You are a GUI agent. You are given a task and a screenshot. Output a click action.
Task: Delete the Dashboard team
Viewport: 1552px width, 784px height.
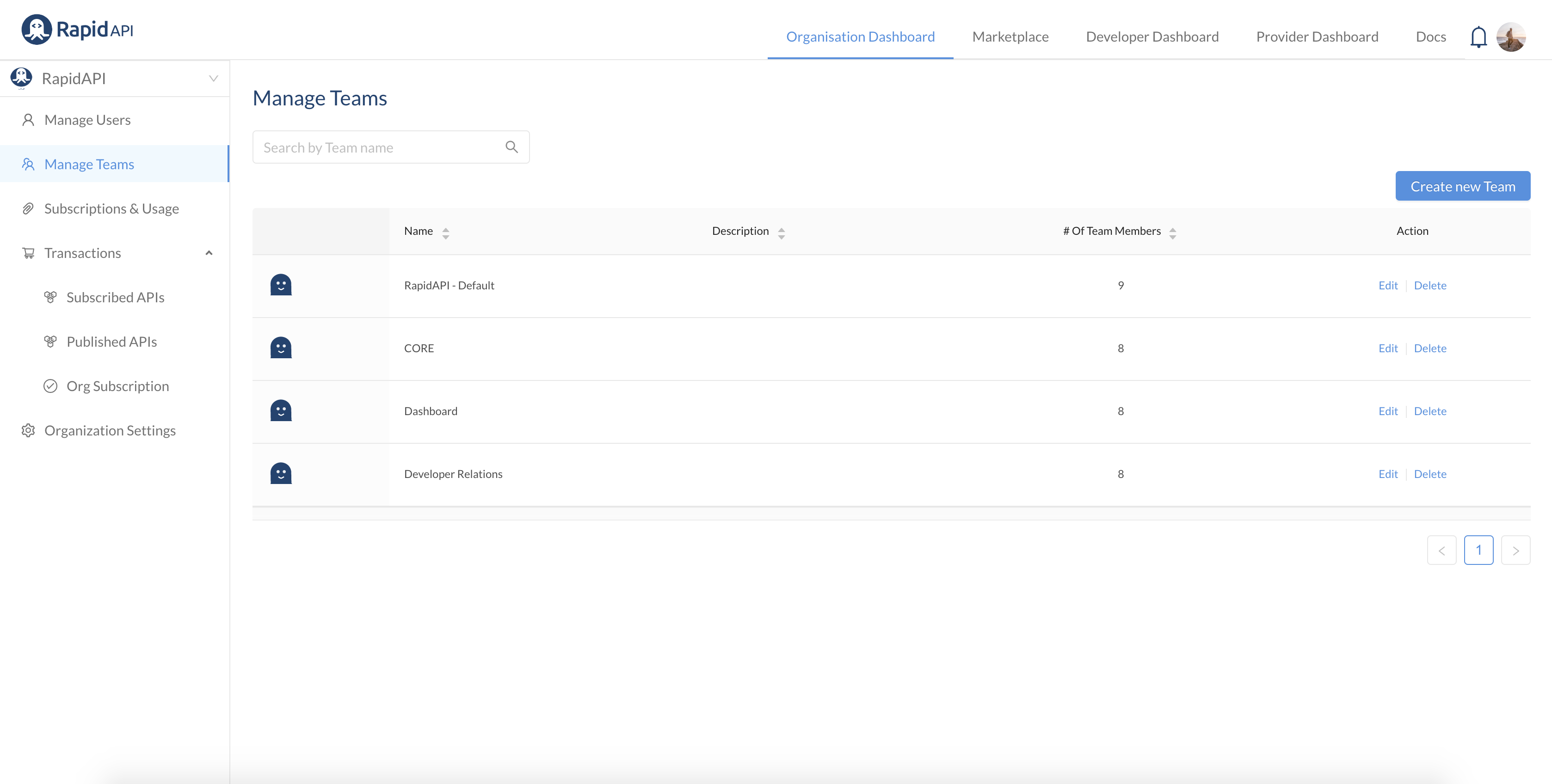pyautogui.click(x=1429, y=411)
